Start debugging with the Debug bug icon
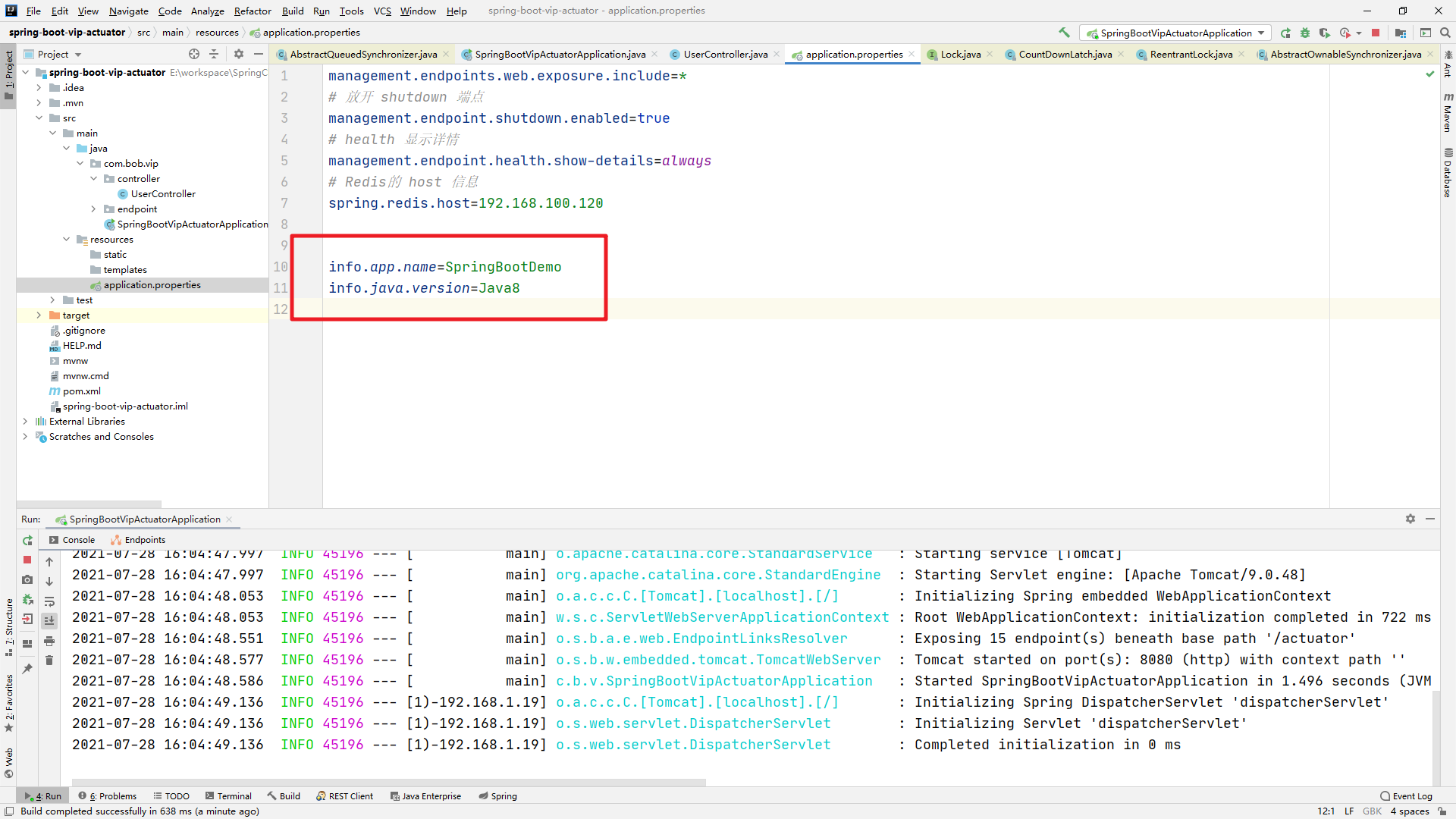Screen dimensions: 1456x819 click(1305, 33)
